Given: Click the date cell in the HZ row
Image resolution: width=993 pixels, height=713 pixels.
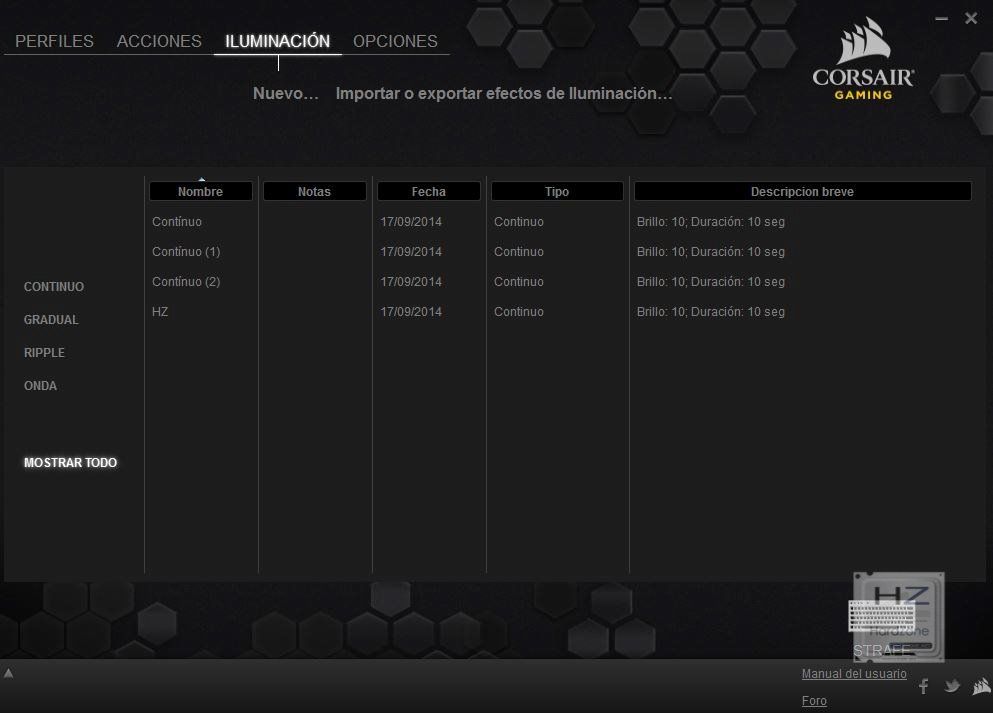Looking at the screenshot, I should [411, 312].
